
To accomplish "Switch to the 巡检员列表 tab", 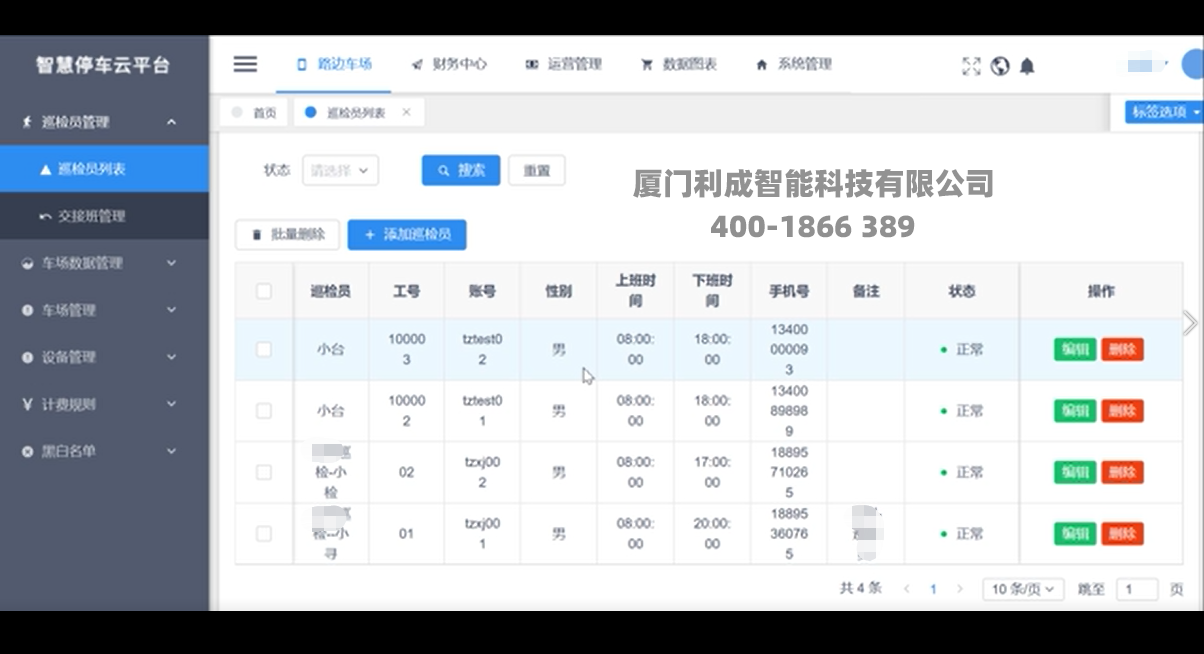I will pos(358,113).
